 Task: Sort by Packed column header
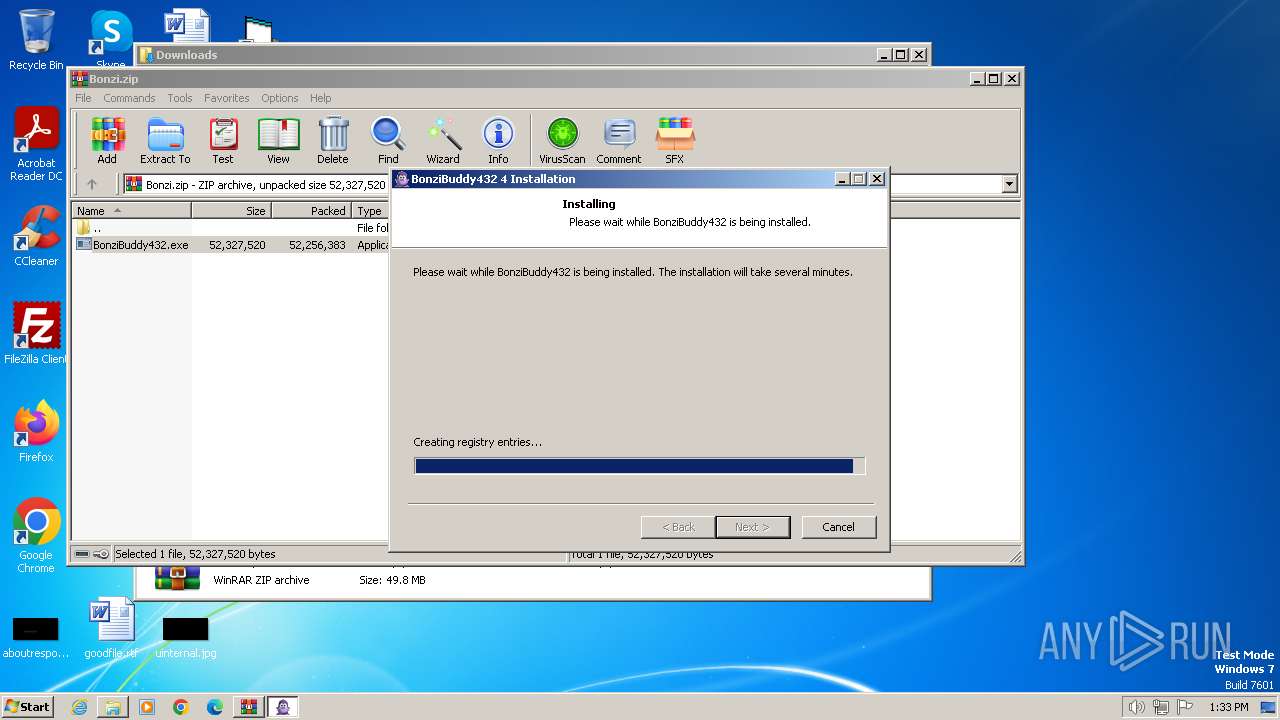[x=312, y=211]
